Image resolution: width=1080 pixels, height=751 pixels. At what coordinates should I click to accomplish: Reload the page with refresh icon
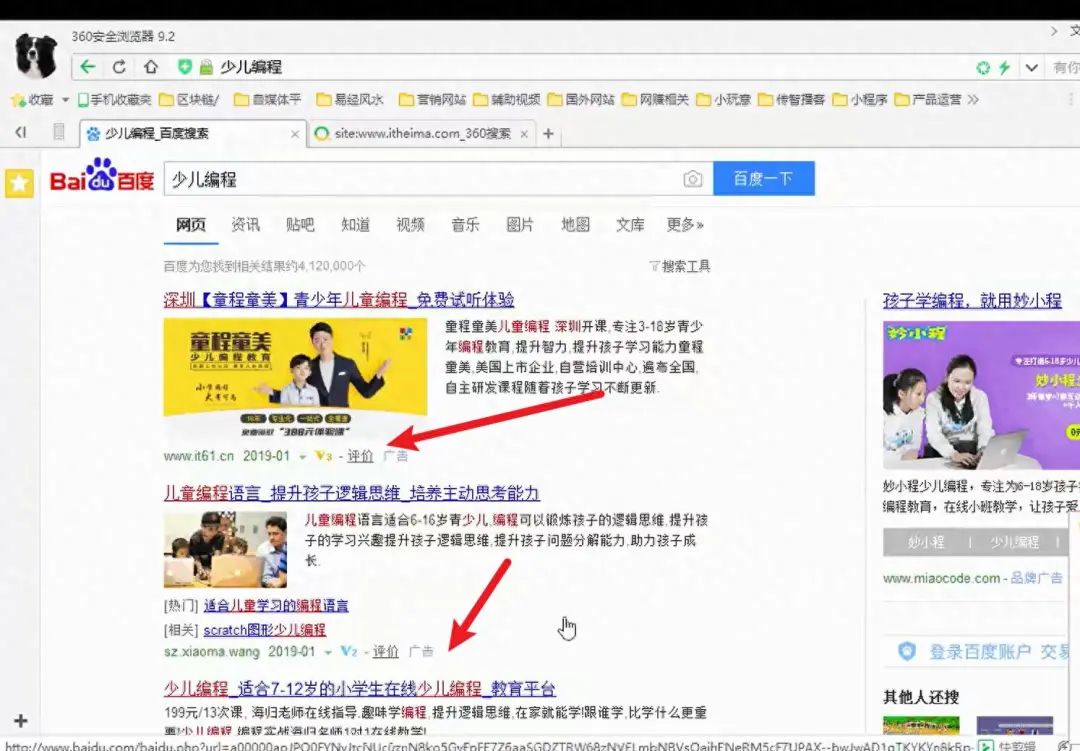(119, 67)
